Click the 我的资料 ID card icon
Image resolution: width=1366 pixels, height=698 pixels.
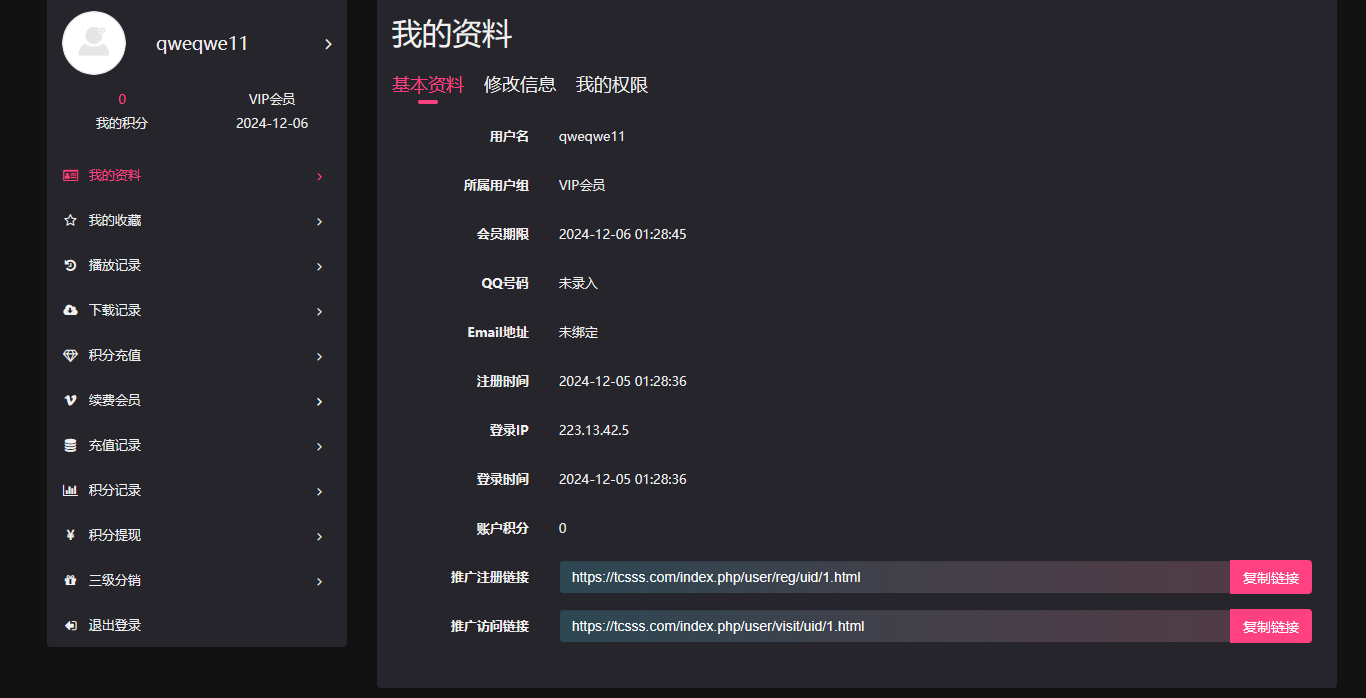pos(70,176)
